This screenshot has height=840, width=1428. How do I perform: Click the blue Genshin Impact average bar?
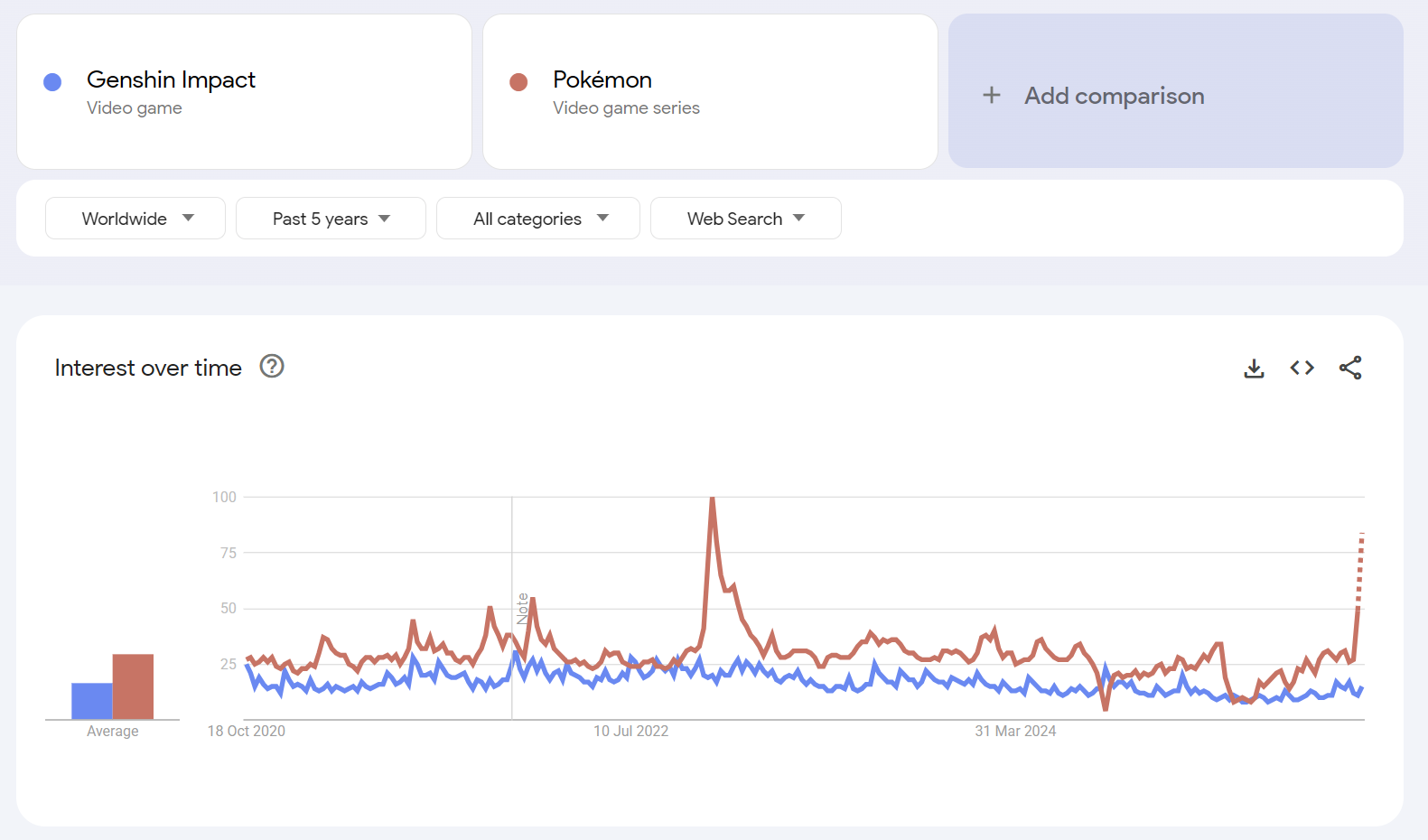point(92,701)
